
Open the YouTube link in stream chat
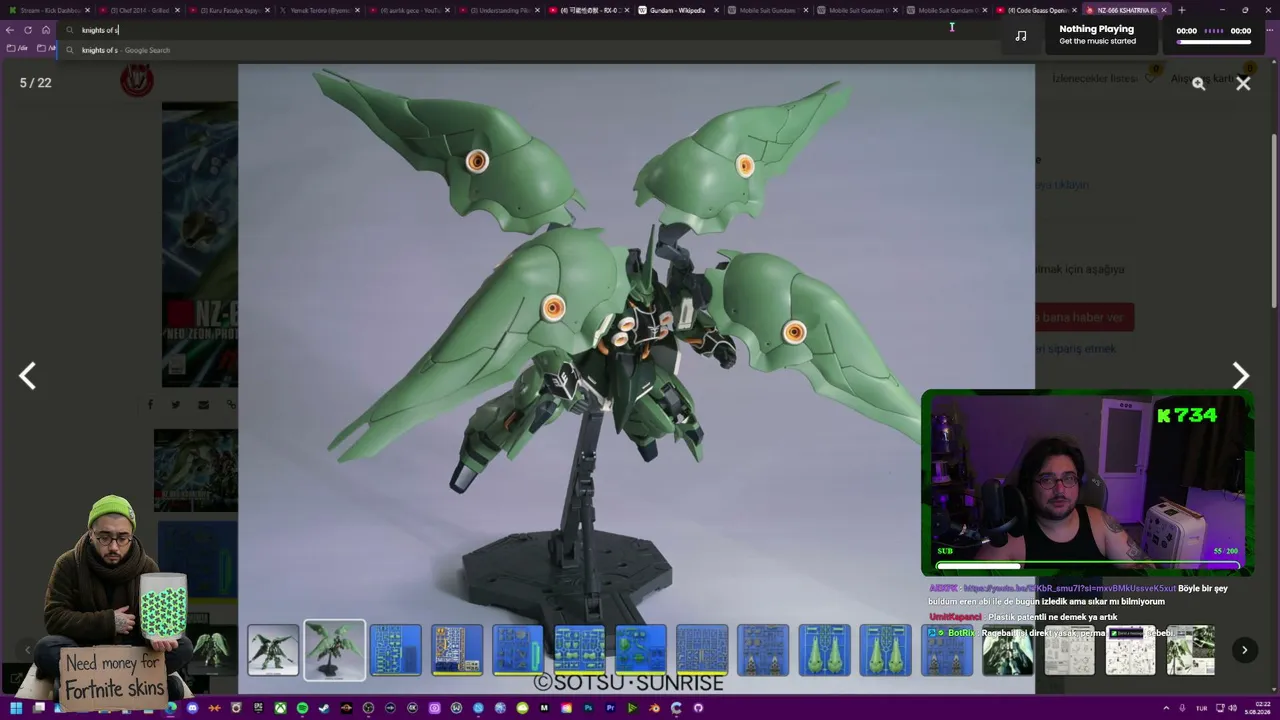[1070, 588]
